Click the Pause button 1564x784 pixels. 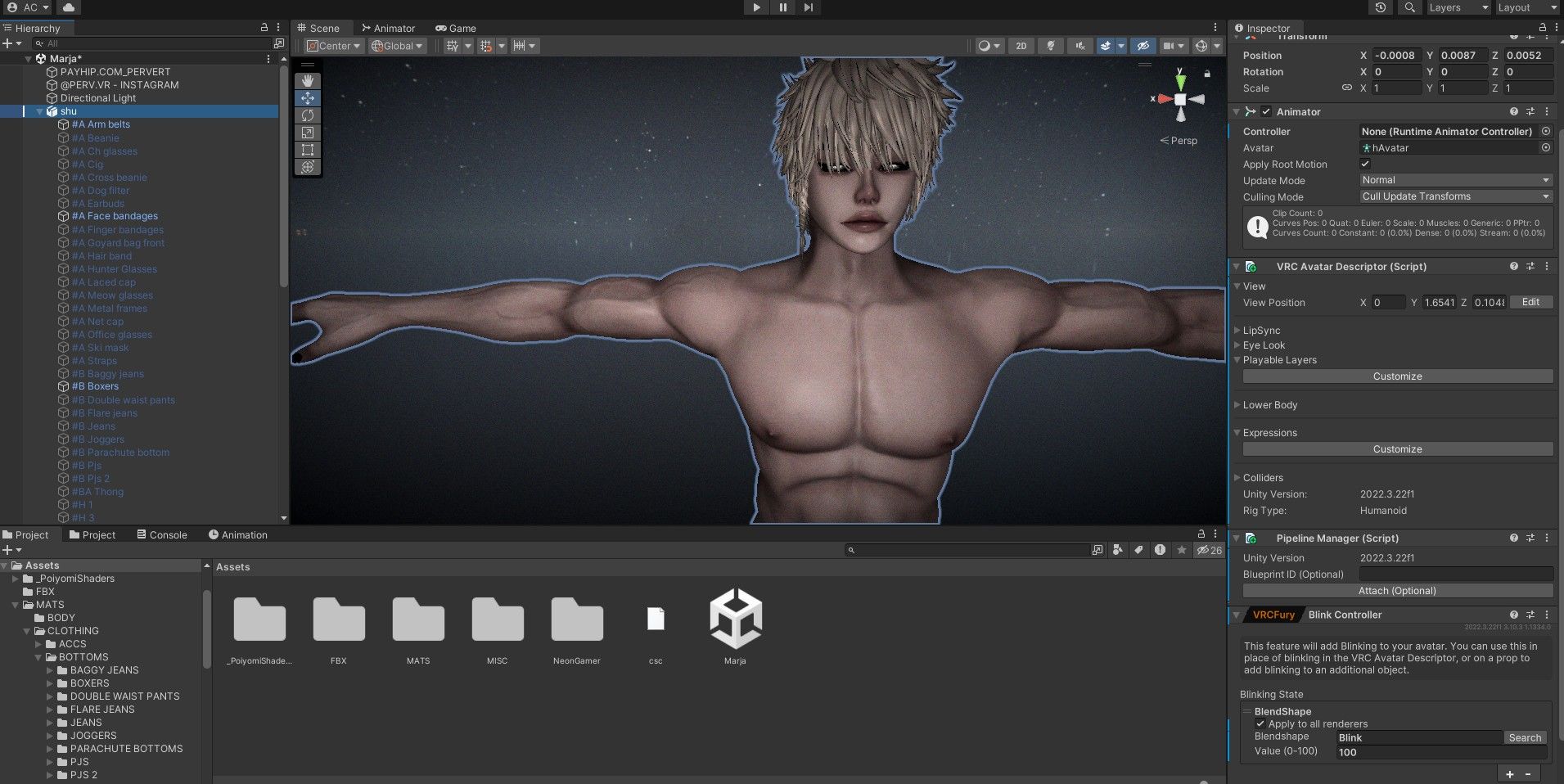(x=782, y=7)
